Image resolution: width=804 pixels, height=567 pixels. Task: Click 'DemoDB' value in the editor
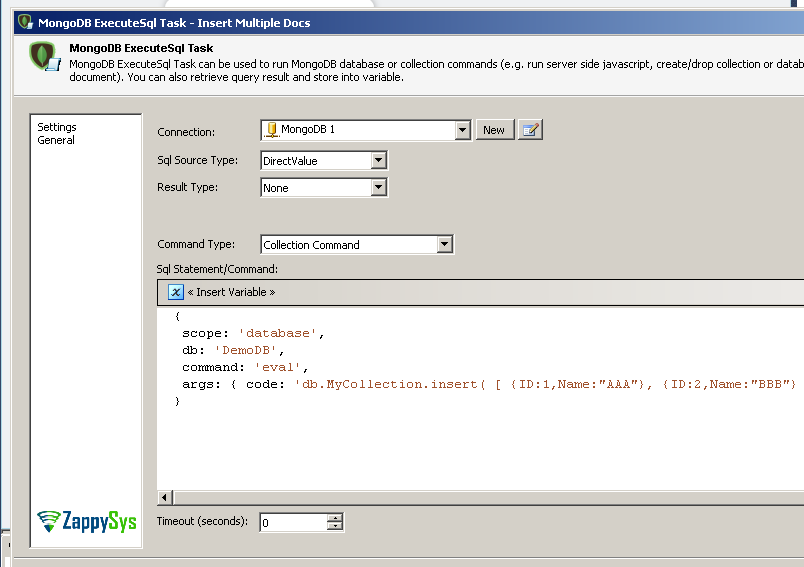pos(246,350)
